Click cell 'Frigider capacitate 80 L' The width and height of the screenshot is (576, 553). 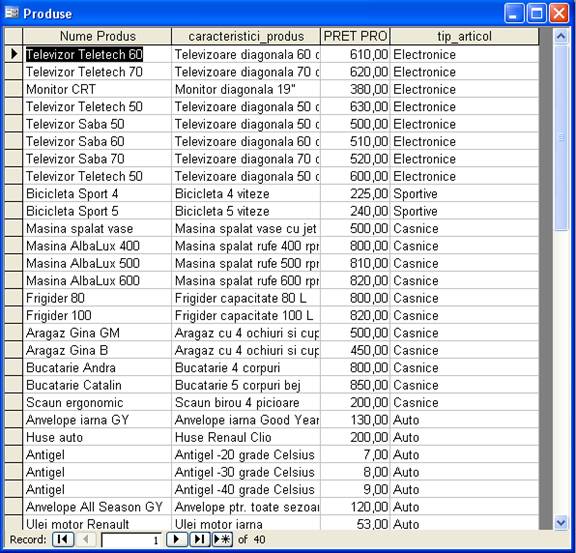(x=246, y=298)
